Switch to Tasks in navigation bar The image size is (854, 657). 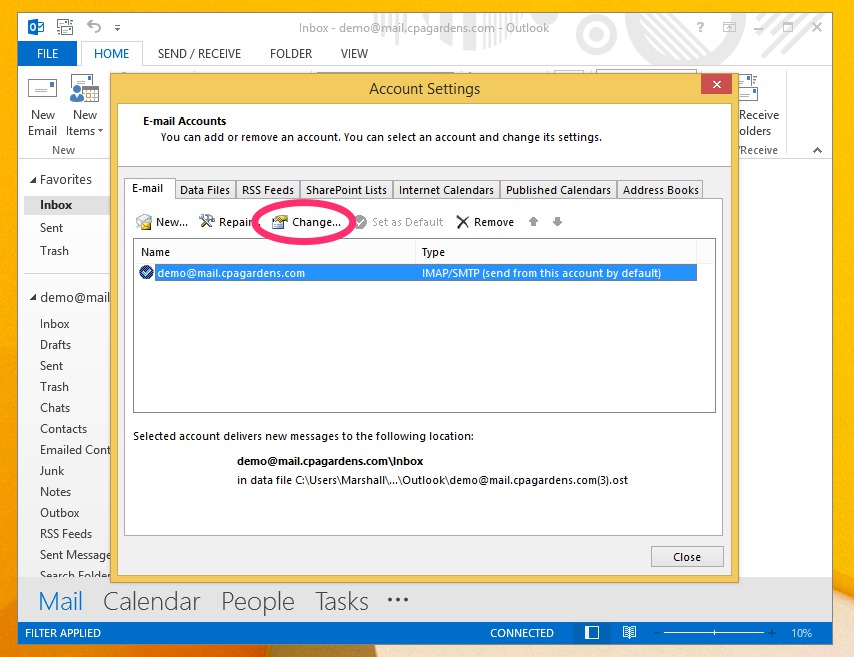click(x=341, y=601)
